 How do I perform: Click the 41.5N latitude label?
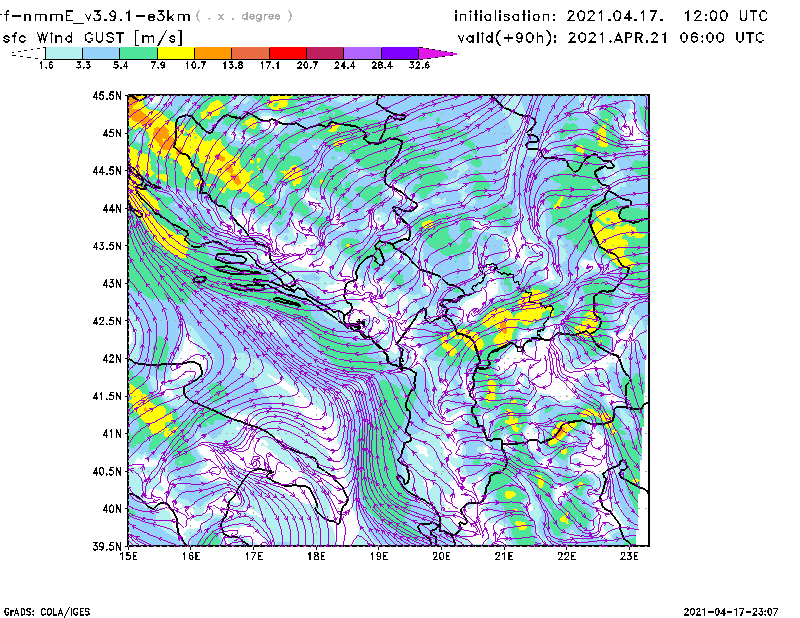(x=108, y=396)
